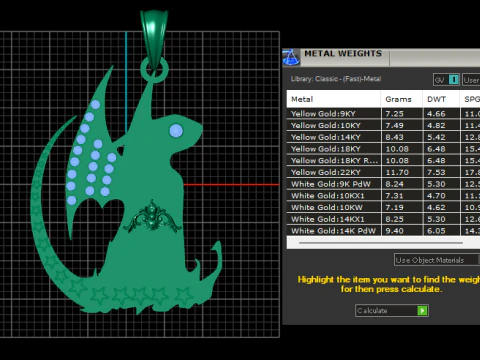Select the Yellow Gold:18KY row

tap(383, 149)
